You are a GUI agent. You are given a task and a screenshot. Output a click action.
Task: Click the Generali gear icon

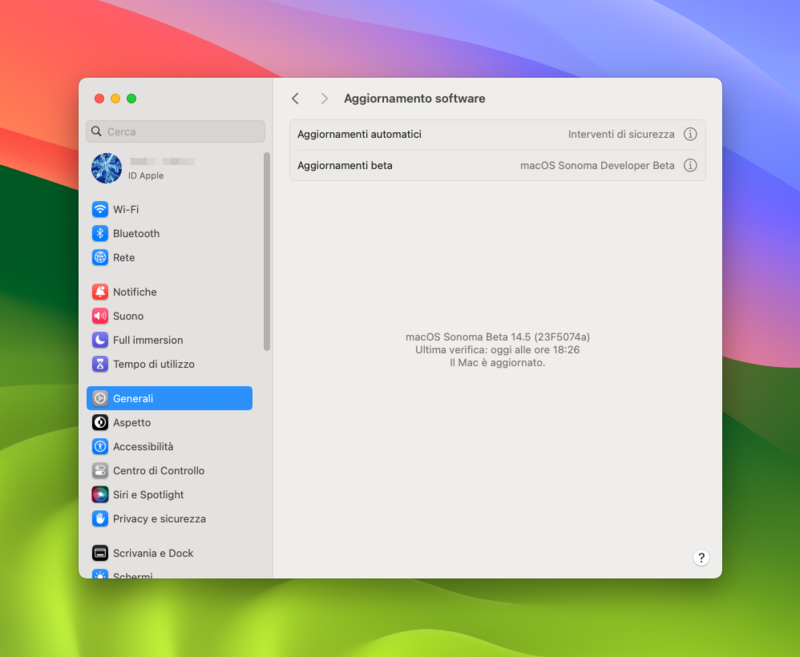tap(100, 398)
